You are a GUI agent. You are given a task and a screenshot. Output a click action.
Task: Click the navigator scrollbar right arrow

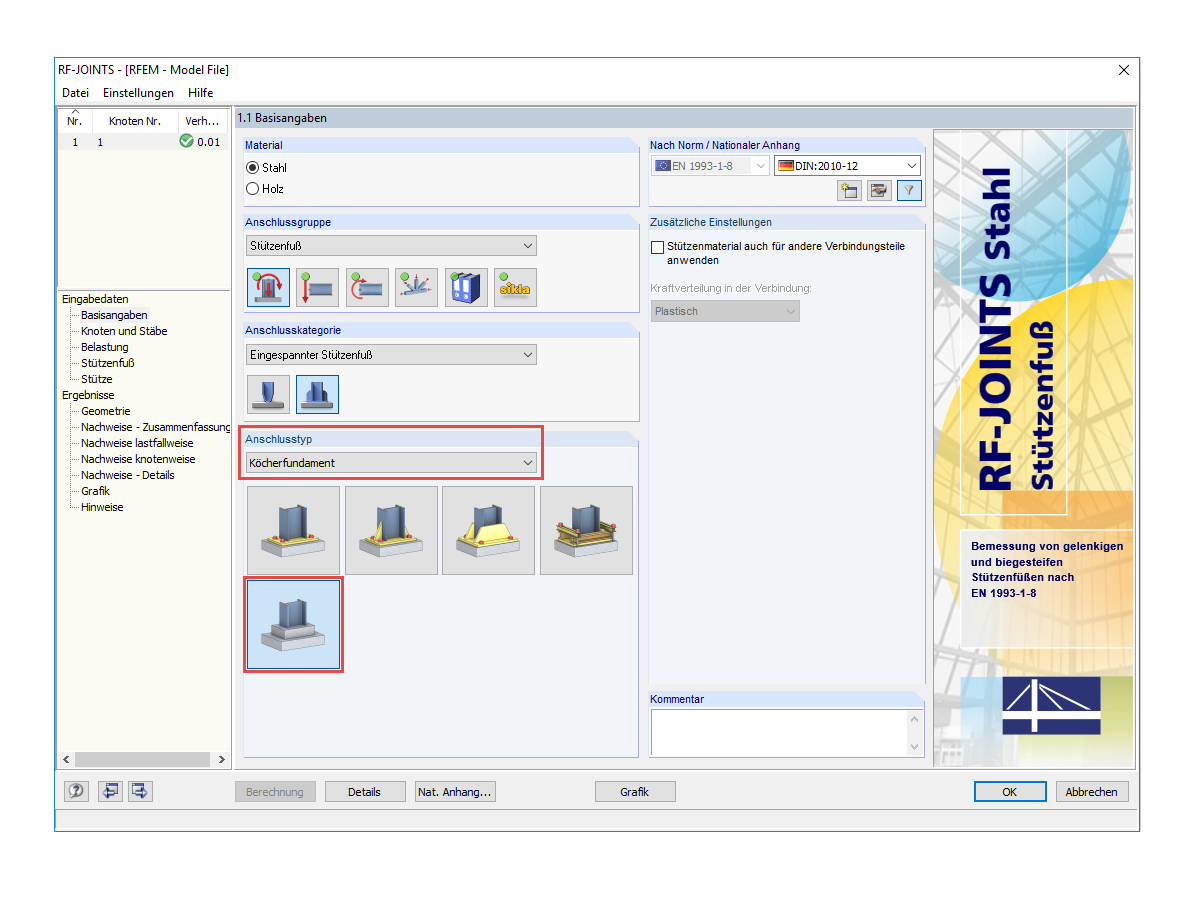coord(222,760)
